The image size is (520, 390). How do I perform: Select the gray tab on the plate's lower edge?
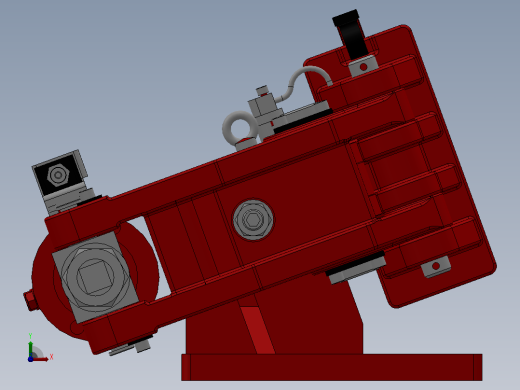click(436, 266)
